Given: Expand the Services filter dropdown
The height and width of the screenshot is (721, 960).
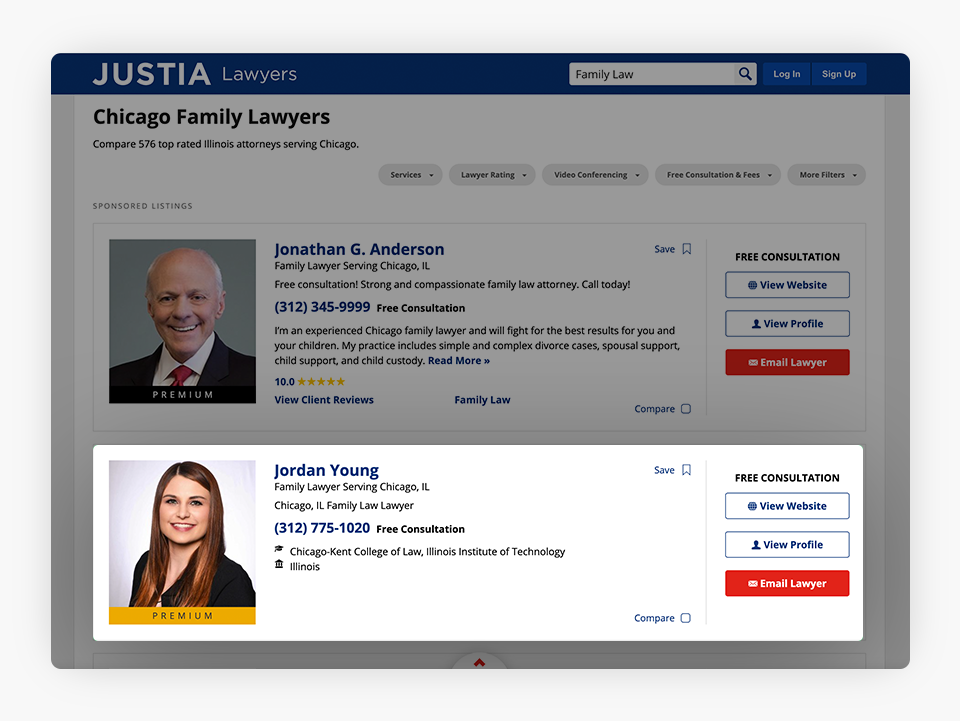Looking at the screenshot, I should (411, 175).
